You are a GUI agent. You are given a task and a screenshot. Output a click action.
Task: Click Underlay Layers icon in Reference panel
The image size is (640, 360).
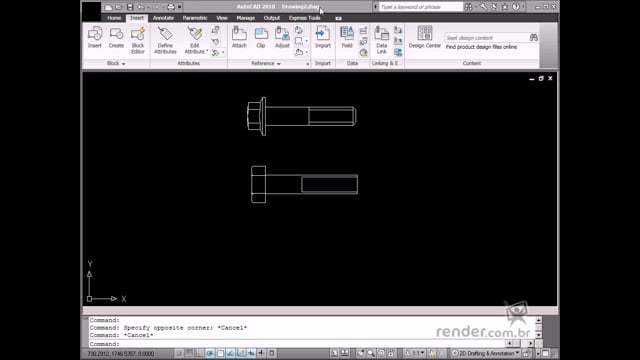pyautogui.click(x=299, y=30)
